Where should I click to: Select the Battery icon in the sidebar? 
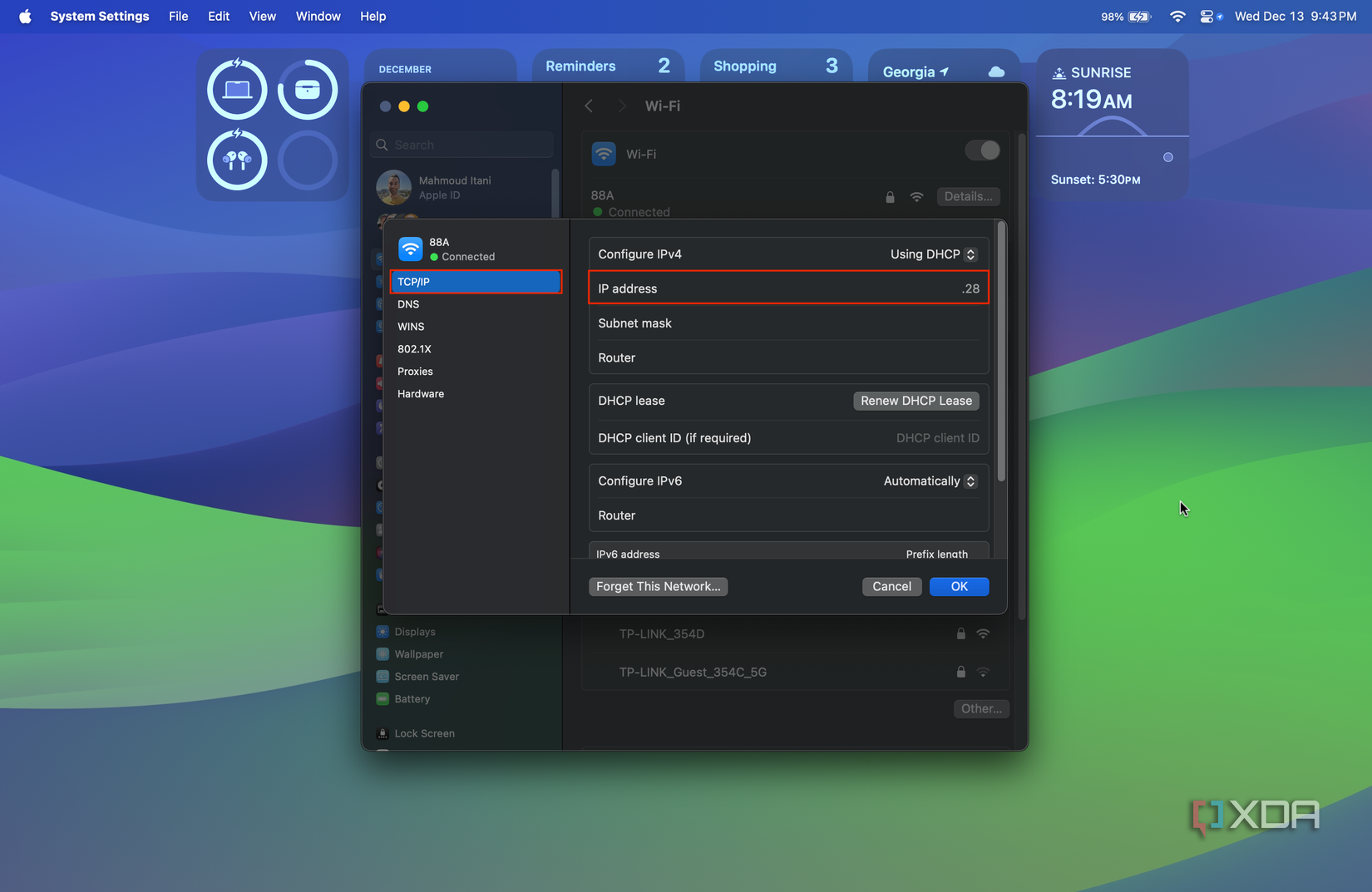coord(383,699)
